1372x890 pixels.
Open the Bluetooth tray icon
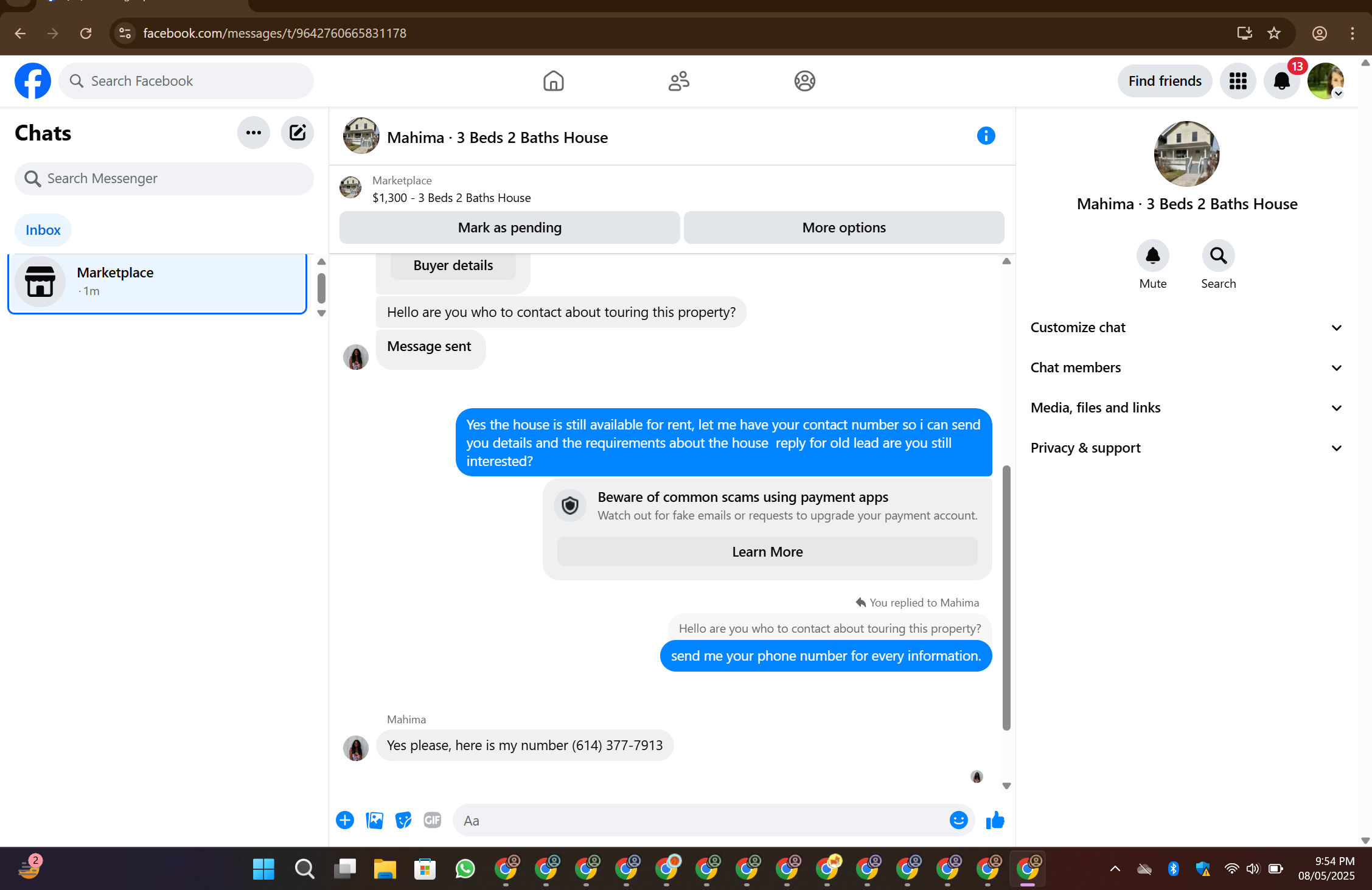point(1173,869)
